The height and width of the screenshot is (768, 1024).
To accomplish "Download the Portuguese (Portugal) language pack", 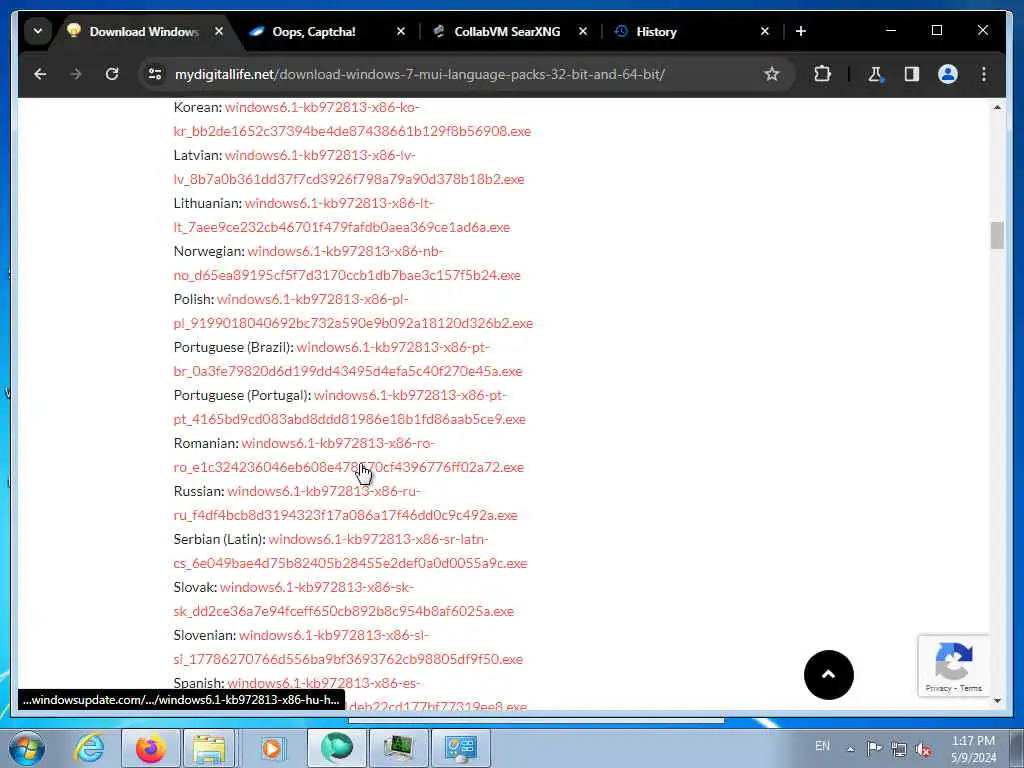I will [x=349, y=407].
